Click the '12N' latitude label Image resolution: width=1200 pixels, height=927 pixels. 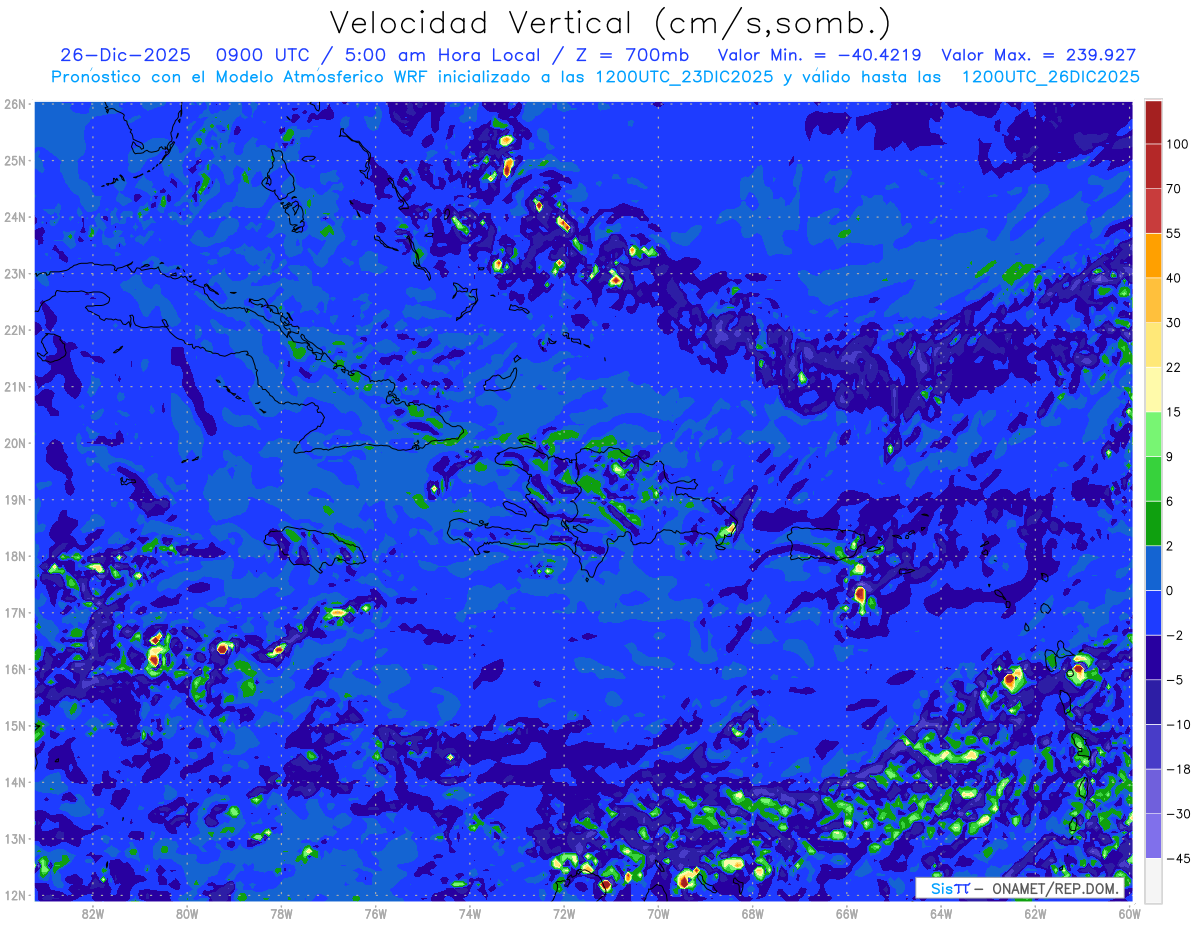(15, 895)
